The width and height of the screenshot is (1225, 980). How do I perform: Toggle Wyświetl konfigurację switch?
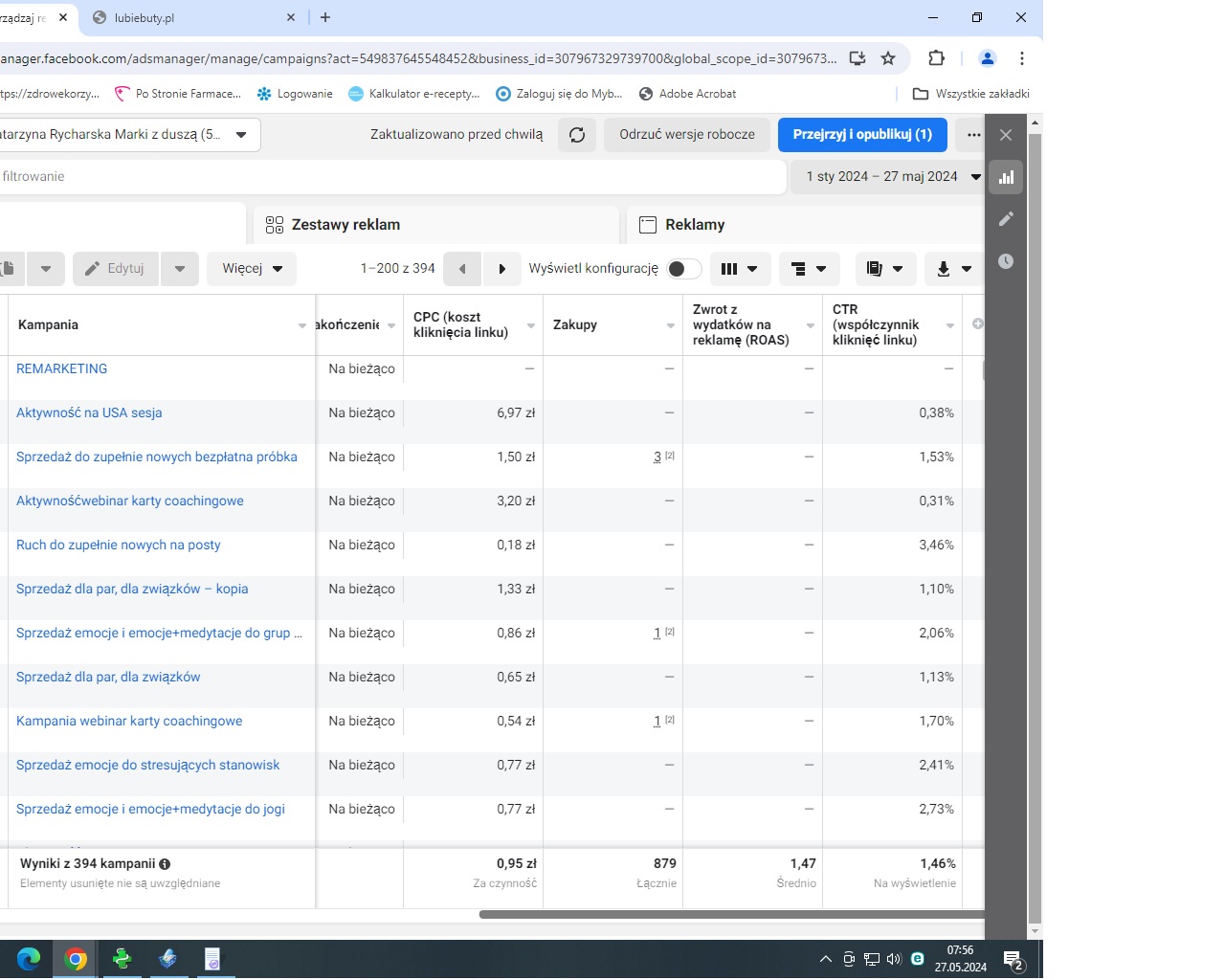(684, 269)
